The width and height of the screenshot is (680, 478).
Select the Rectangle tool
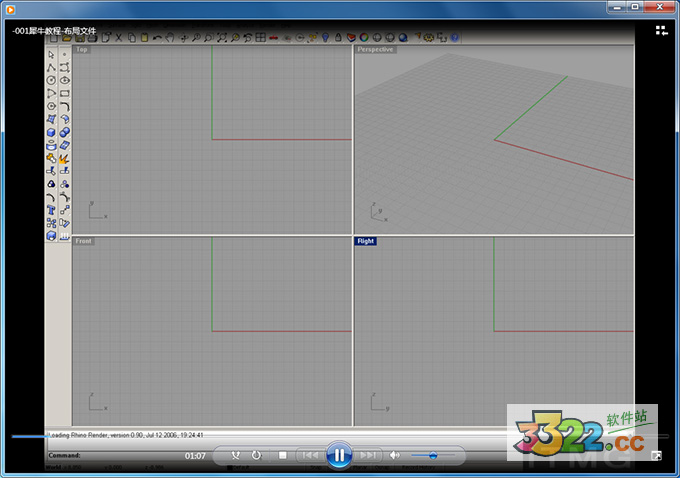coord(65,94)
